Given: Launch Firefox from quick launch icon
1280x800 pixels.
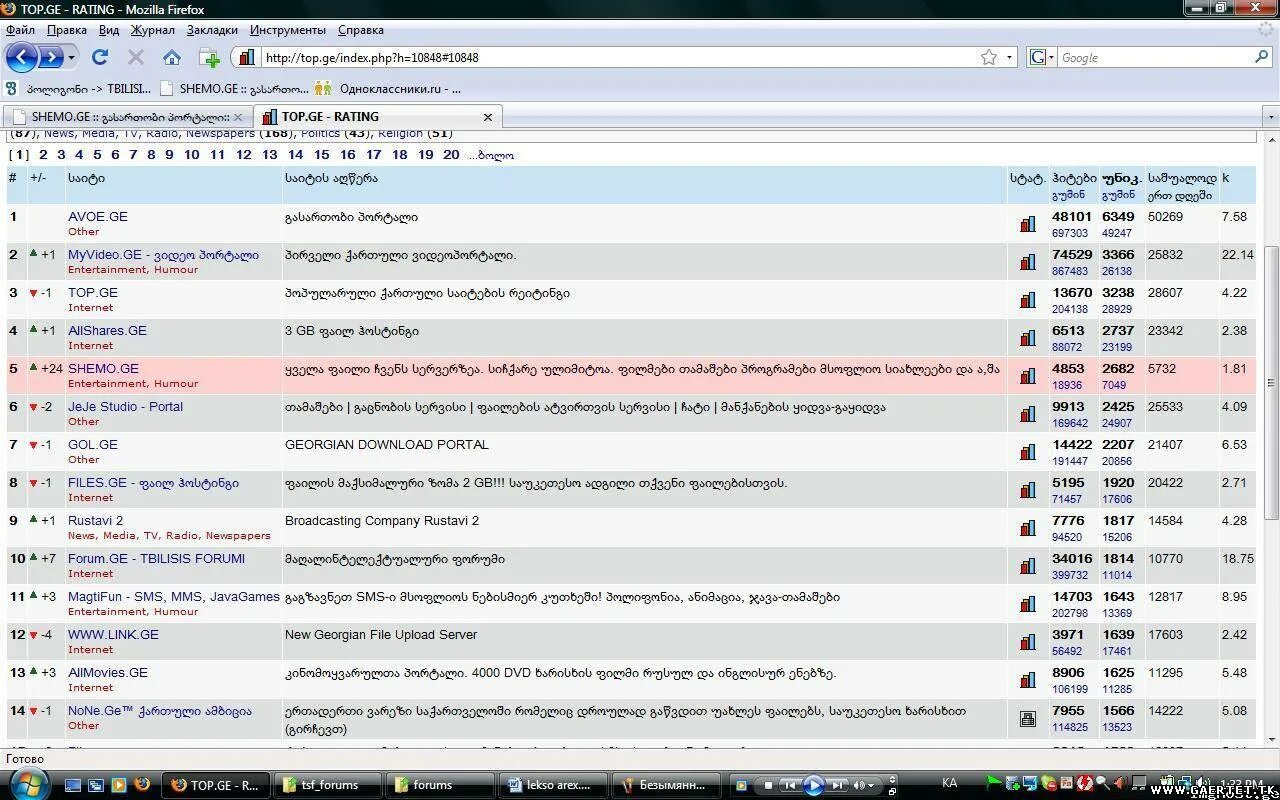Looking at the screenshot, I should (141, 785).
